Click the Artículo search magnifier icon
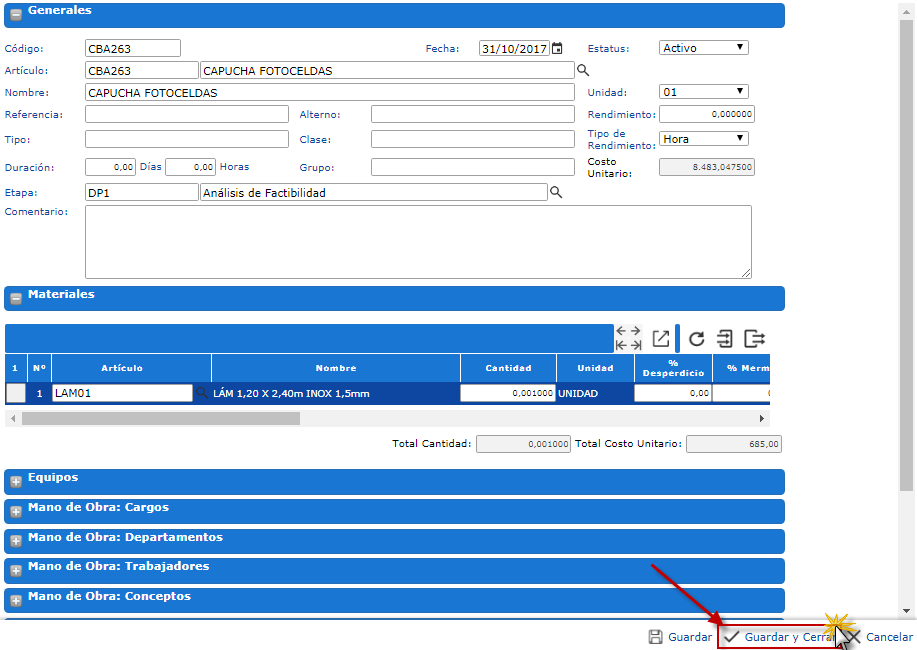Image resolution: width=917 pixels, height=650 pixels. [x=583, y=71]
